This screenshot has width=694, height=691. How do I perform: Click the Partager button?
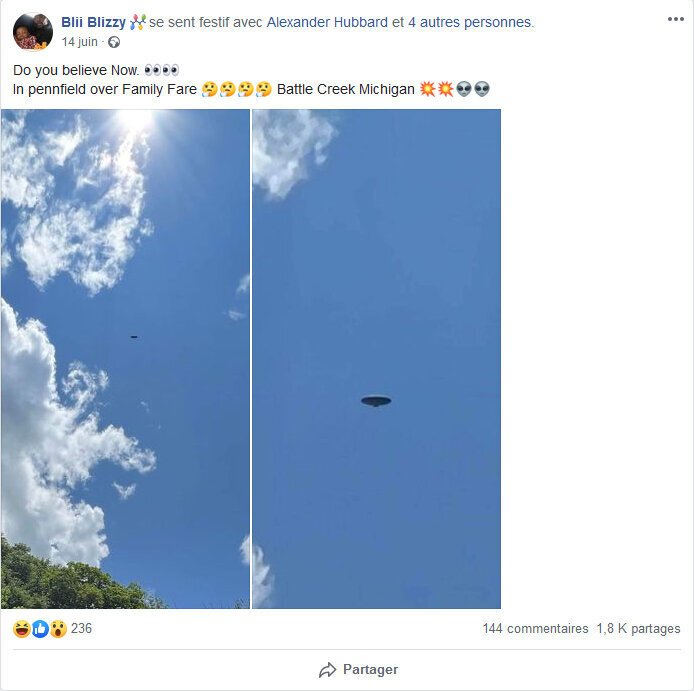[x=358, y=669]
